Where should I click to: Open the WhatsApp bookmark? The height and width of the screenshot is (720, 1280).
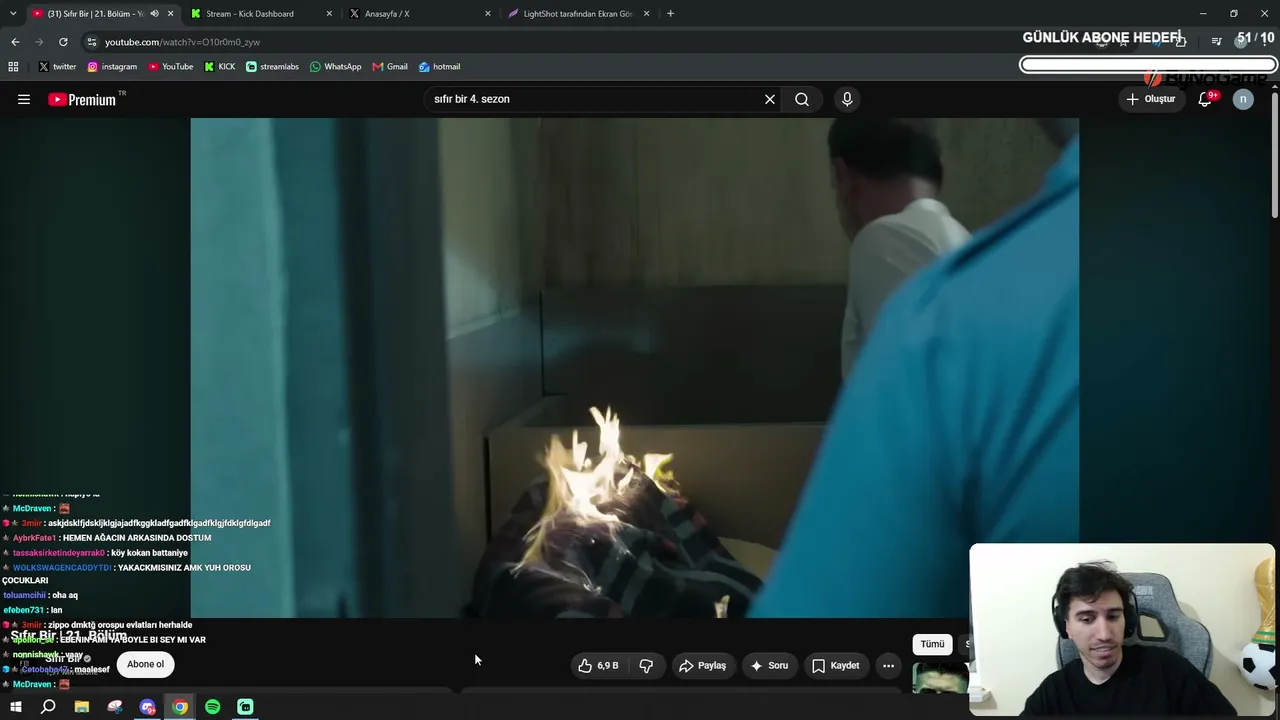(x=335, y=67)
